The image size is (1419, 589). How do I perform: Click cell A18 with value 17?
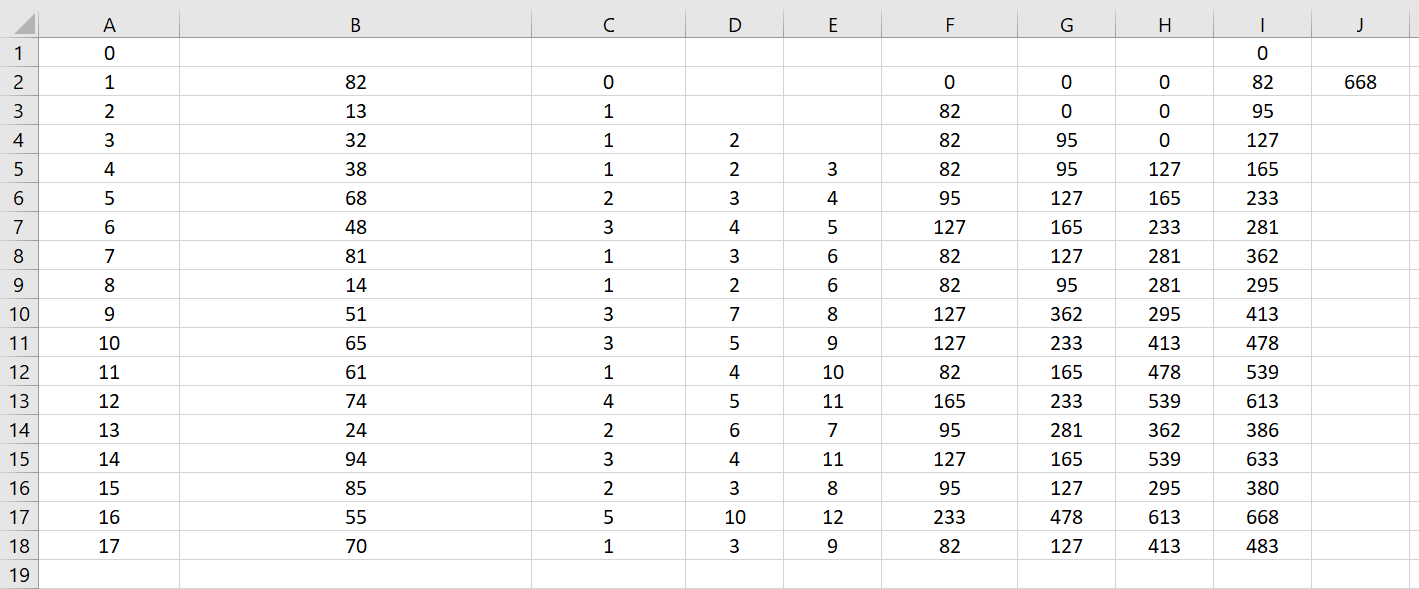click(x=109, y=546)
